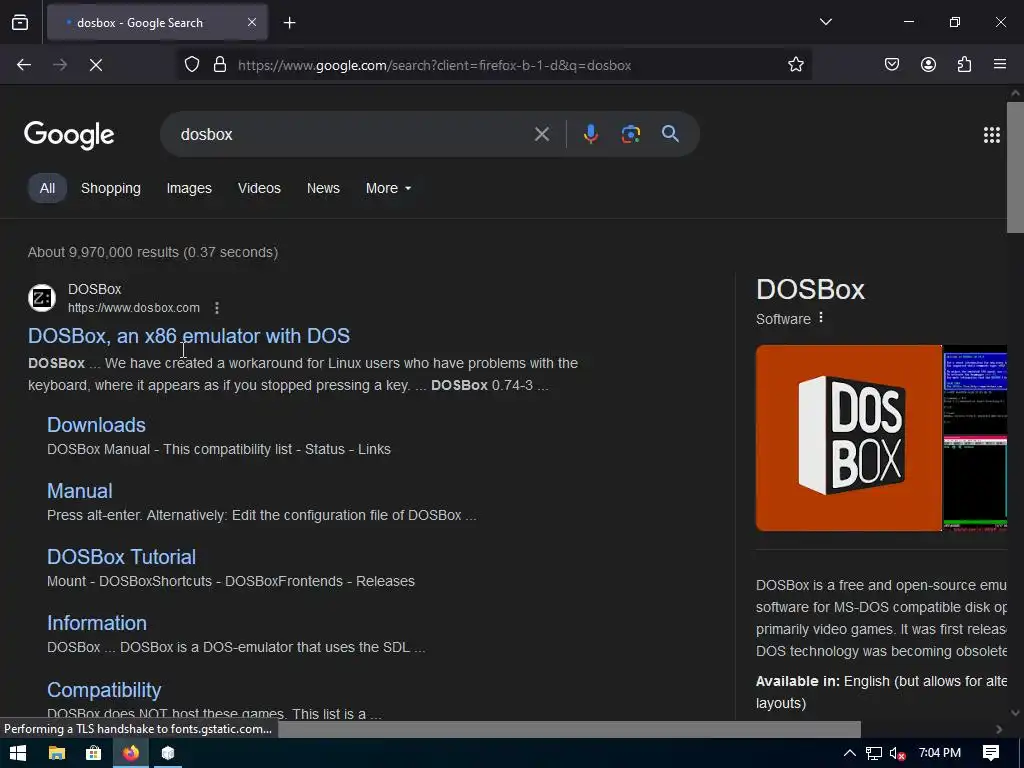Click the horizontal scrollbar at bottom
Image resolution: width=1024 pixels, height=768 pixels.
pos(569,729)
